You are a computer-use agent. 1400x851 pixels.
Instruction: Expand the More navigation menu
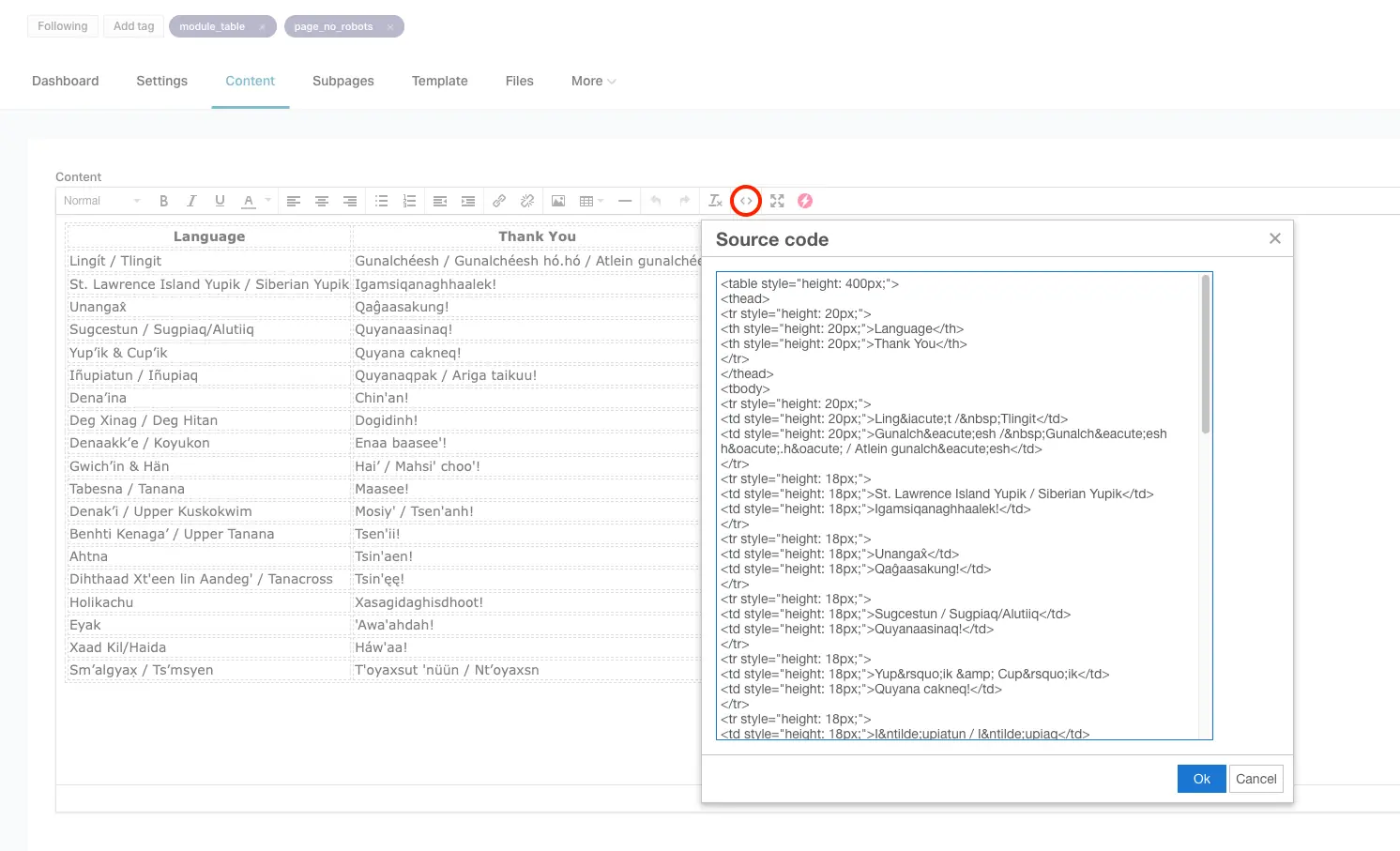(x=593, y=81)
